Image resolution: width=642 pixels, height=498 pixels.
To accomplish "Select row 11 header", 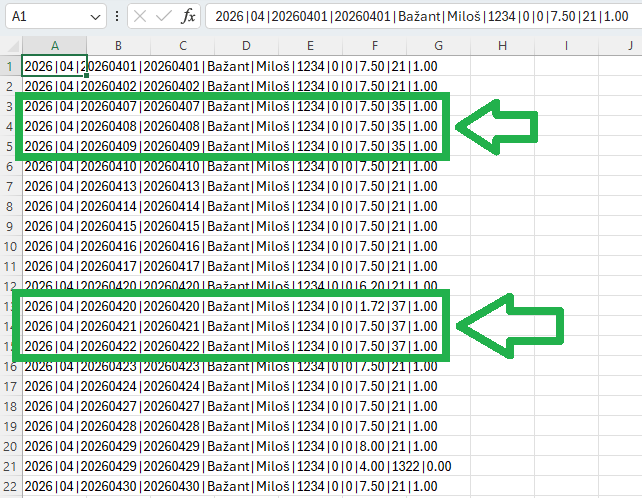I will (x=11, y=267).
